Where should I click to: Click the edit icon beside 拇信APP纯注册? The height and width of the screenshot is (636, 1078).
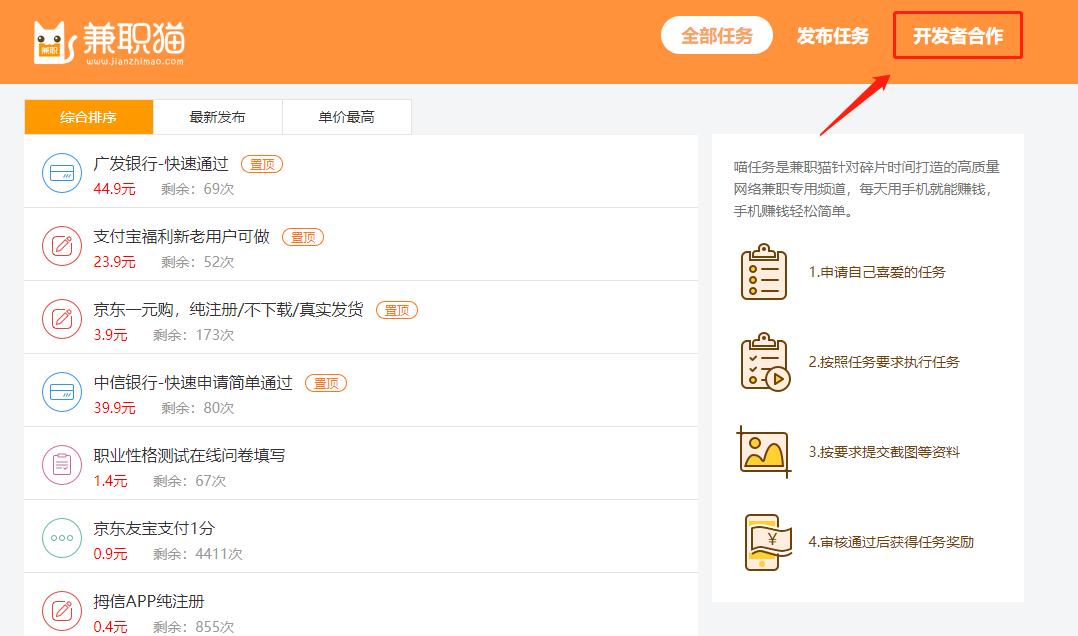click(x=62, y=611)
